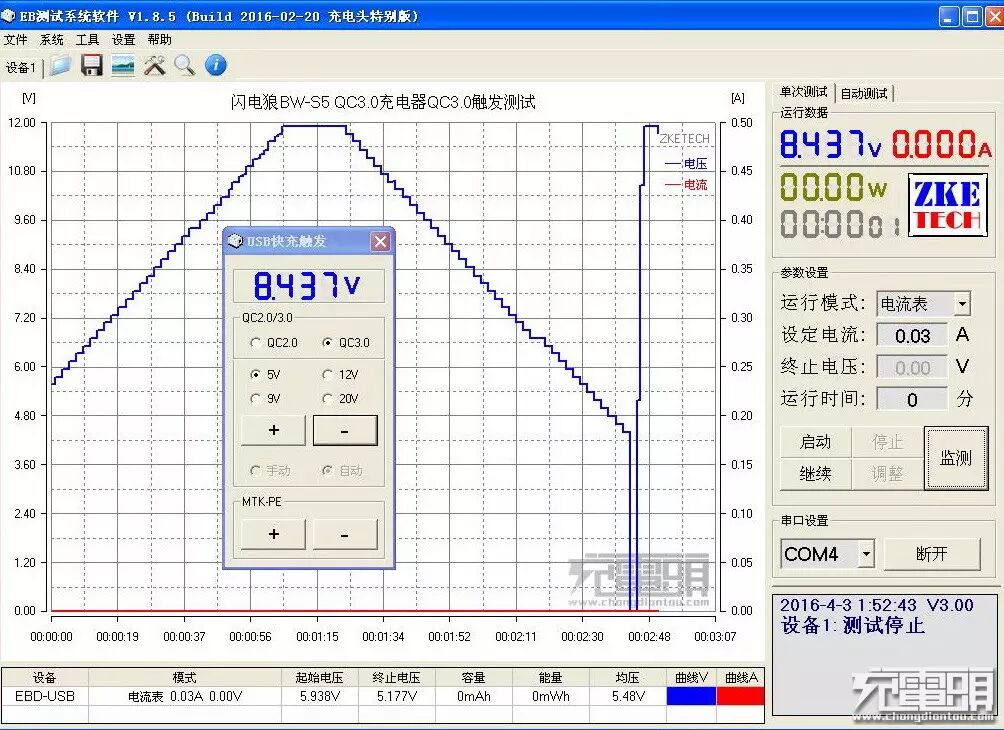Choose the 5V voltage option
Image resolution: width=1004 pixels, height=730 pixels.
coord(265,375)
